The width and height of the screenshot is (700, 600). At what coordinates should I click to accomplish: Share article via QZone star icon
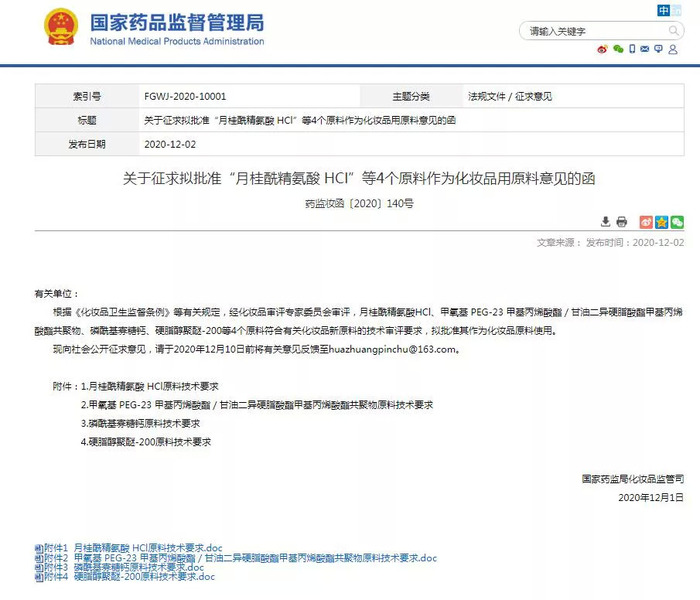[x=662, y=222]
